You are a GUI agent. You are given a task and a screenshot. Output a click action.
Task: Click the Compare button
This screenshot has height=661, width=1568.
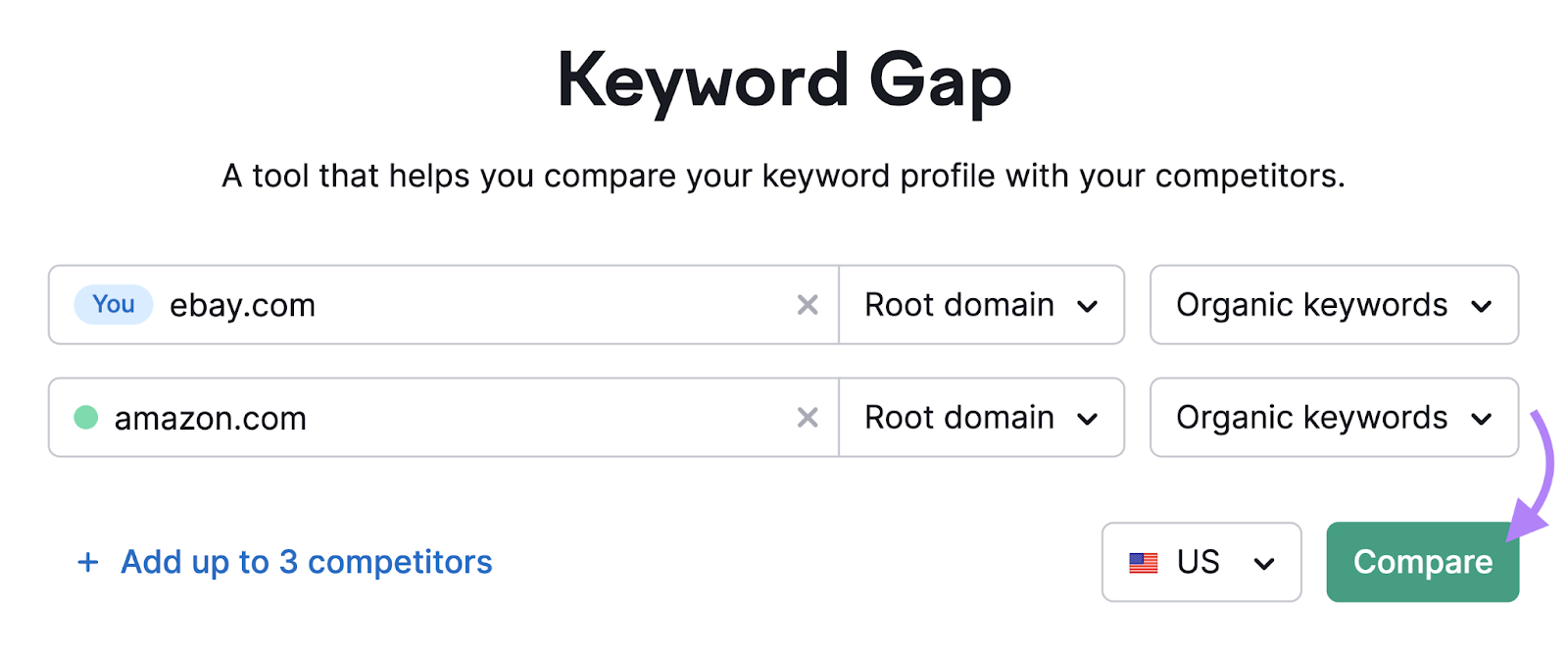(1422, 562)
